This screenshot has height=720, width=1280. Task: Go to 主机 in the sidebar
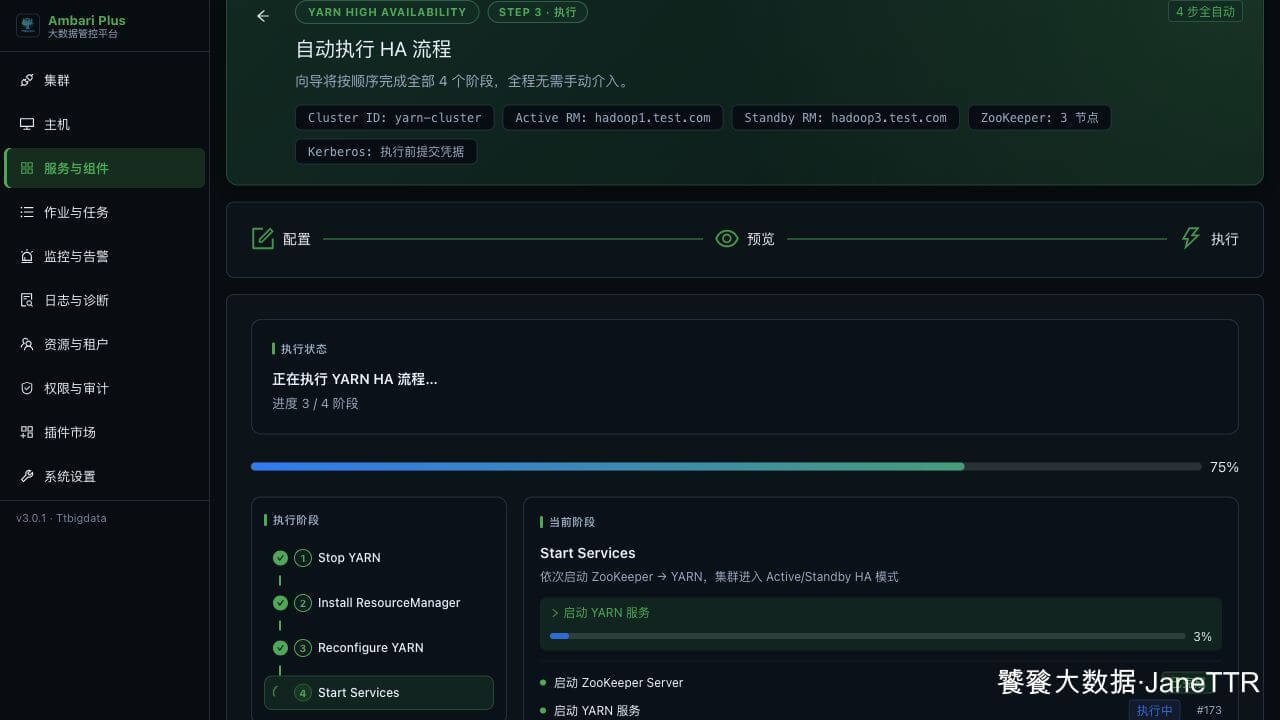point(104,124)
